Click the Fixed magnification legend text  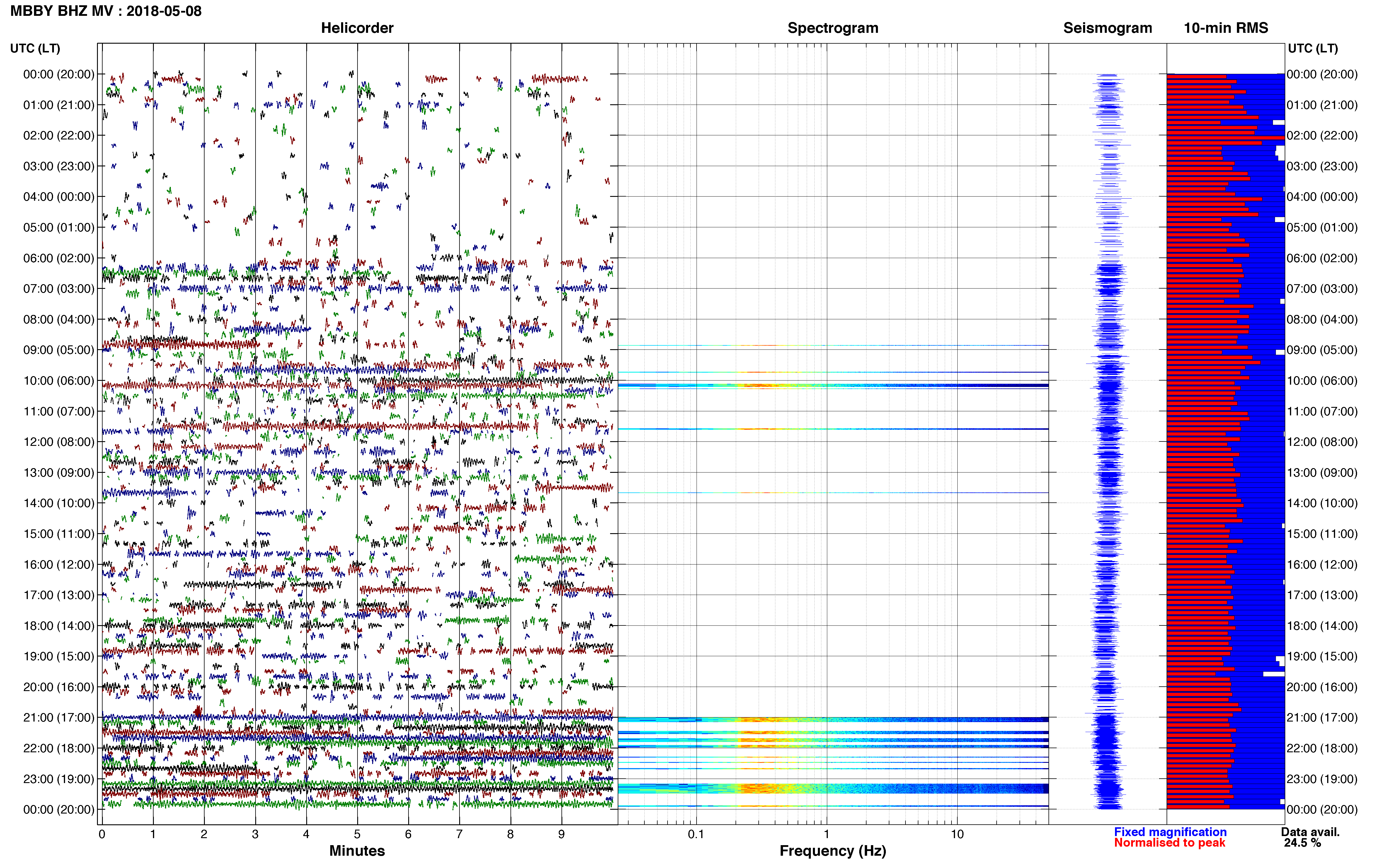coord(1170,832)
